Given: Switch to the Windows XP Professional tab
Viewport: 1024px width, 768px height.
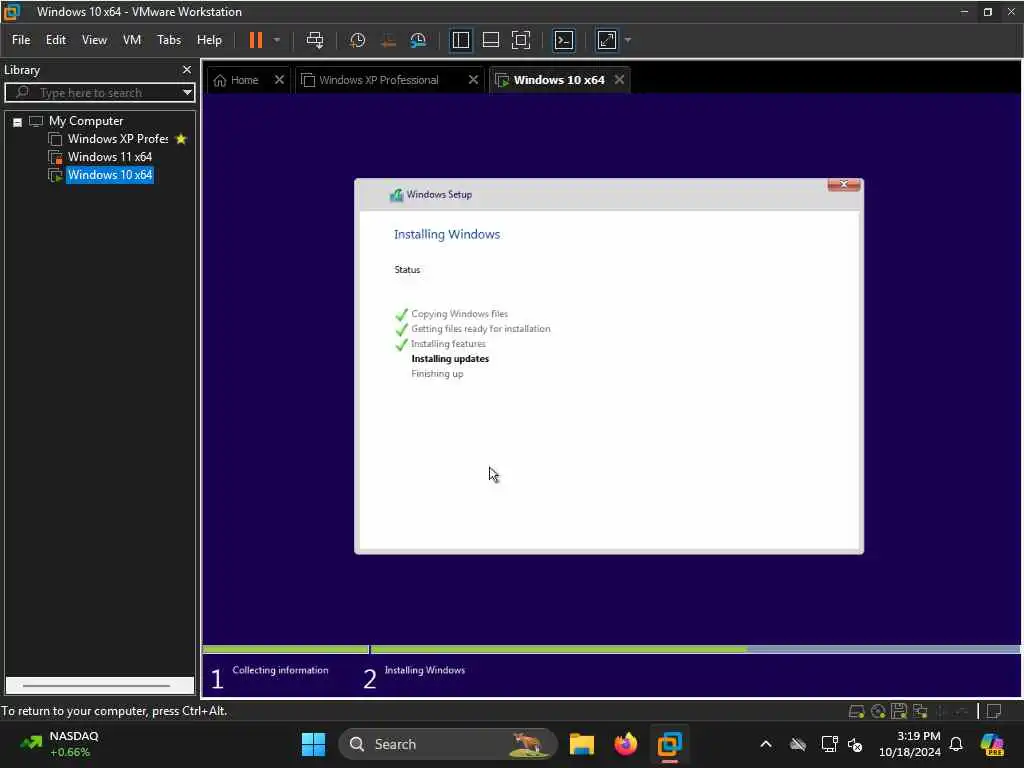Looking at the screenshot, I should 379,80.
